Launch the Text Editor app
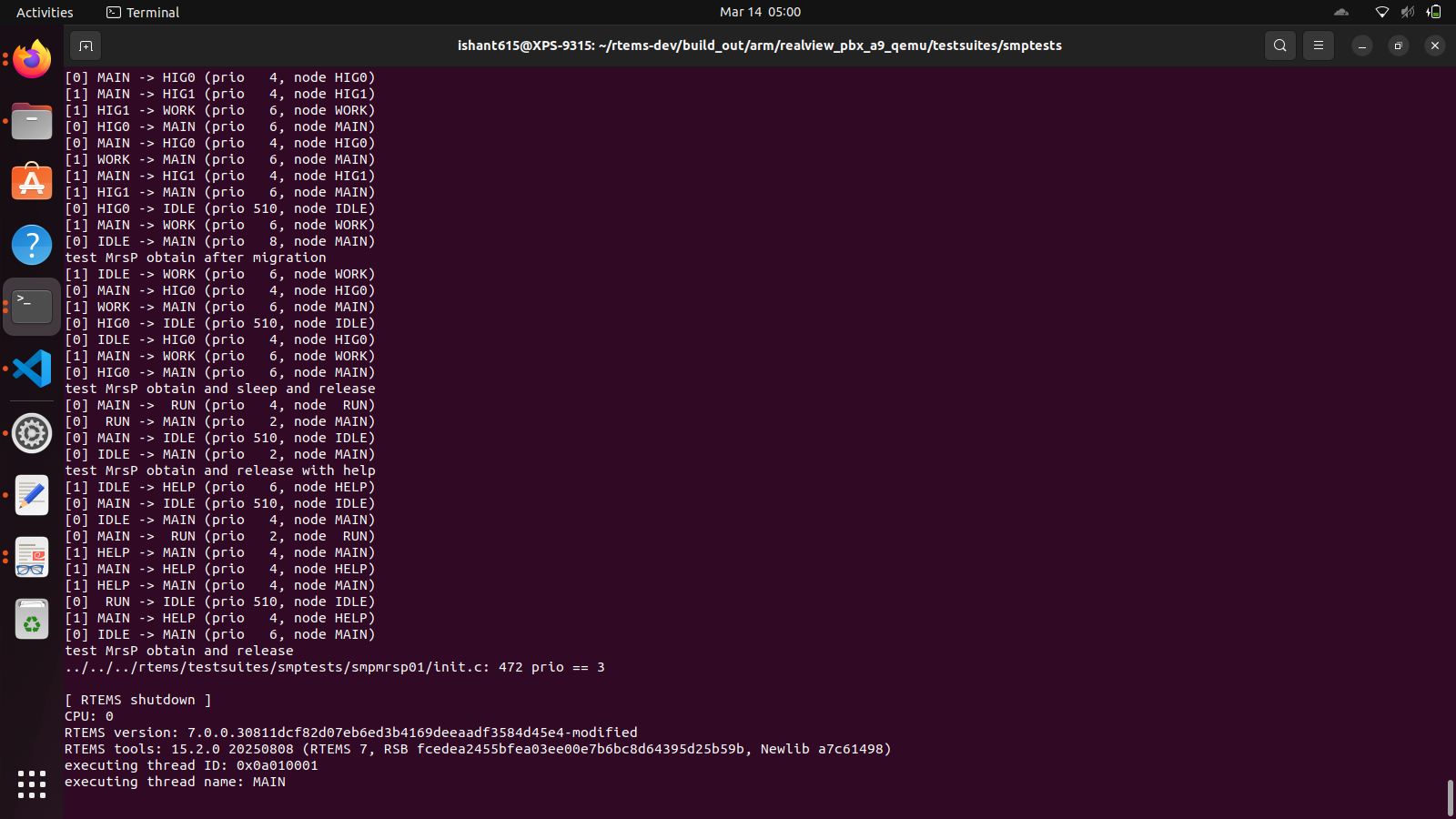Image resolution: width=1456 pixels, height=819 pixels. tap(32, 495)
